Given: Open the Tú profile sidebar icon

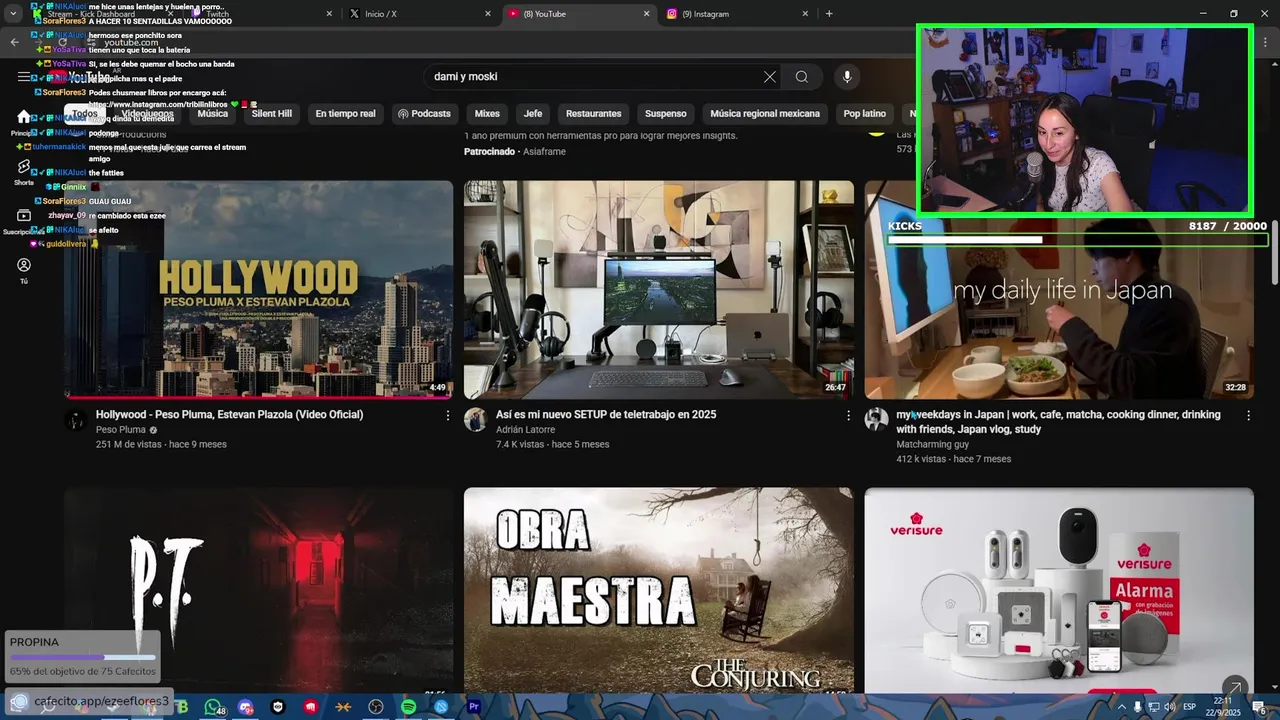Looking at the screenshot, I should pyautogui.click(x=24, y=270).
